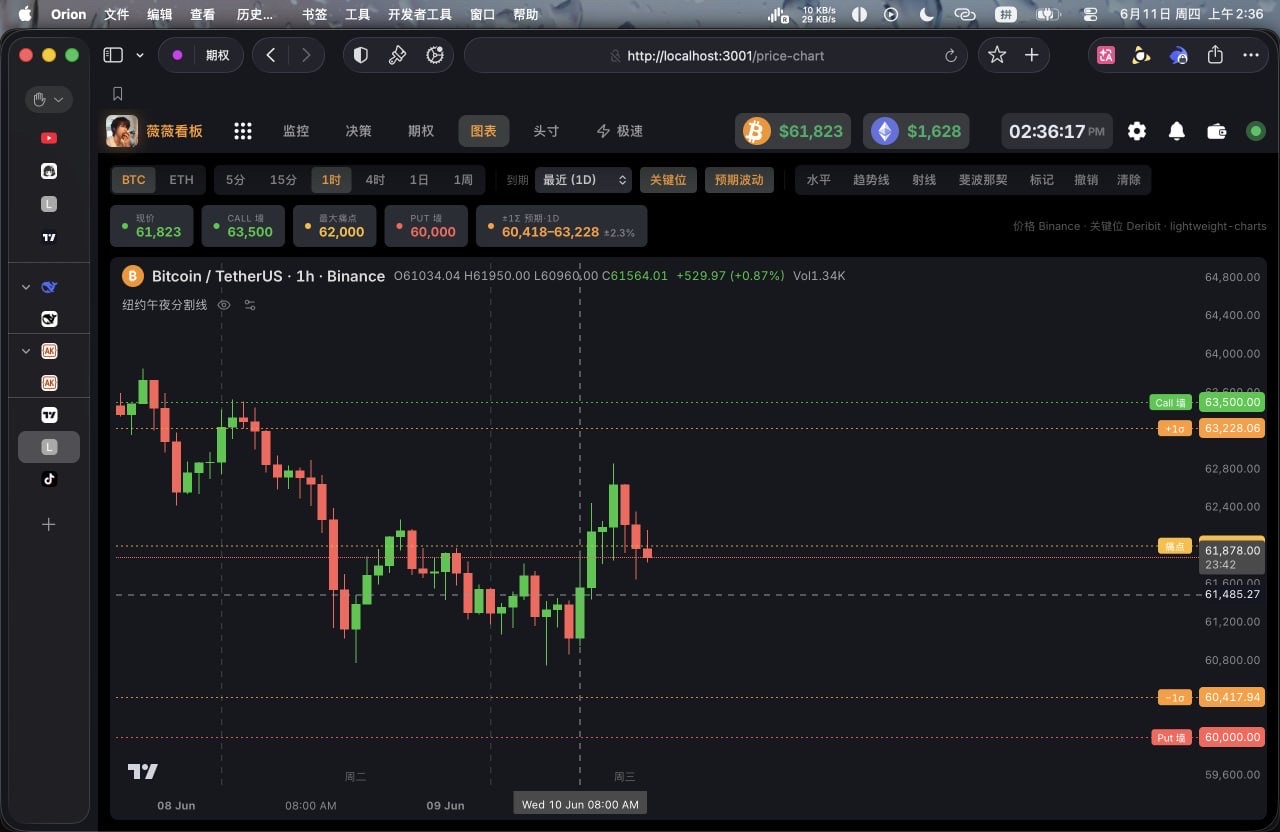The width and height of the screenshot is (1280, 832).
Task: Add a new tab in sidebar
Action: pos(48,524)
